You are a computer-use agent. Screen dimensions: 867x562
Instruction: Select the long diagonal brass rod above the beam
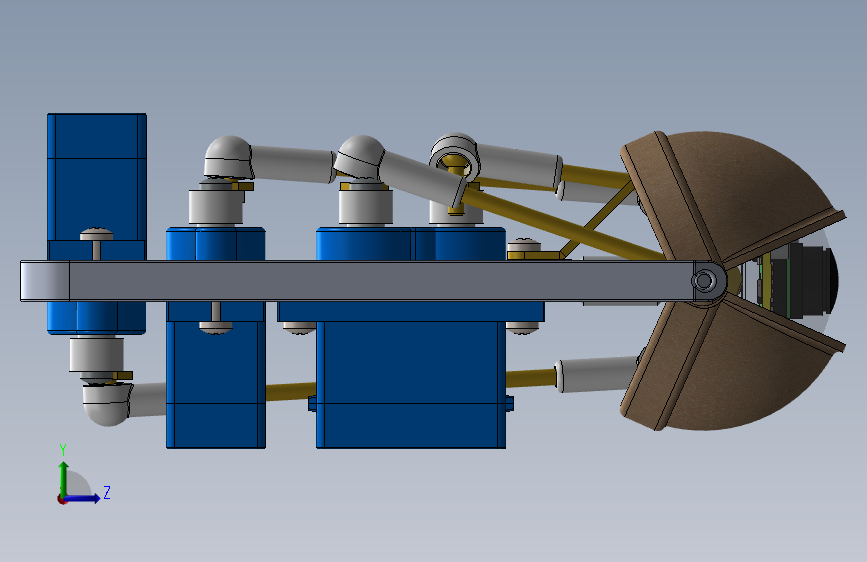[564, 224]
